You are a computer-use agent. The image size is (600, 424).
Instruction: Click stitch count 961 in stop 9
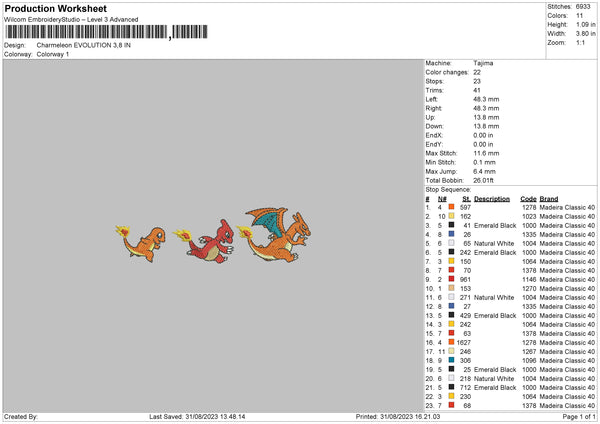(x=465, y=279)
